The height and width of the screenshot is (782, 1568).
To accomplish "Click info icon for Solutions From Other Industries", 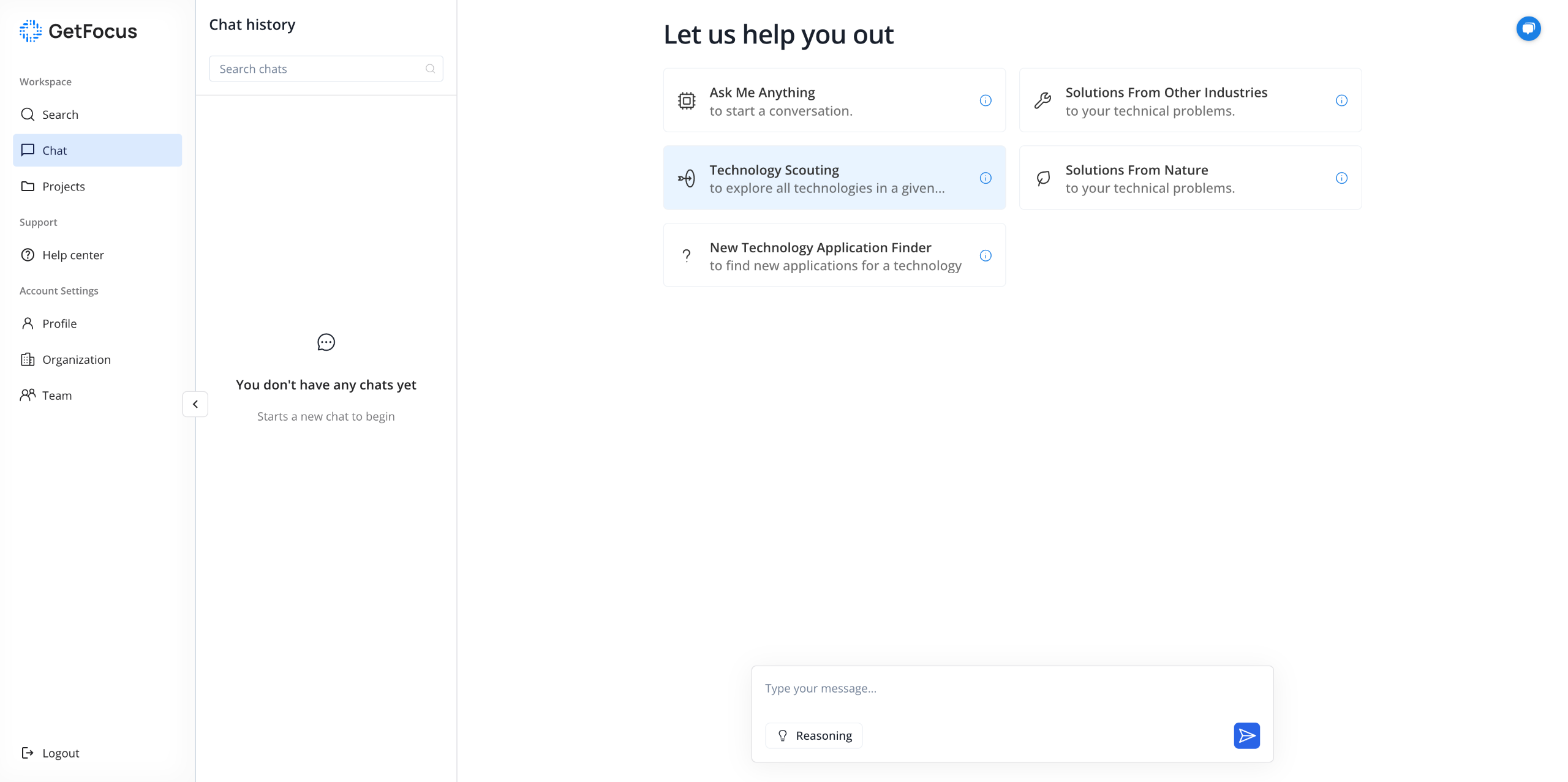I will point(1341,100).
